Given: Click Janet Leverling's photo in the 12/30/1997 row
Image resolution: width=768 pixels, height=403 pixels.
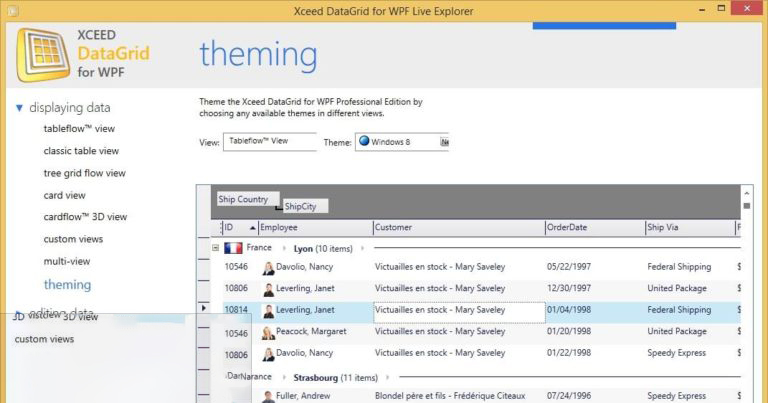Looking at the screenshot, I should coord(268,289).
